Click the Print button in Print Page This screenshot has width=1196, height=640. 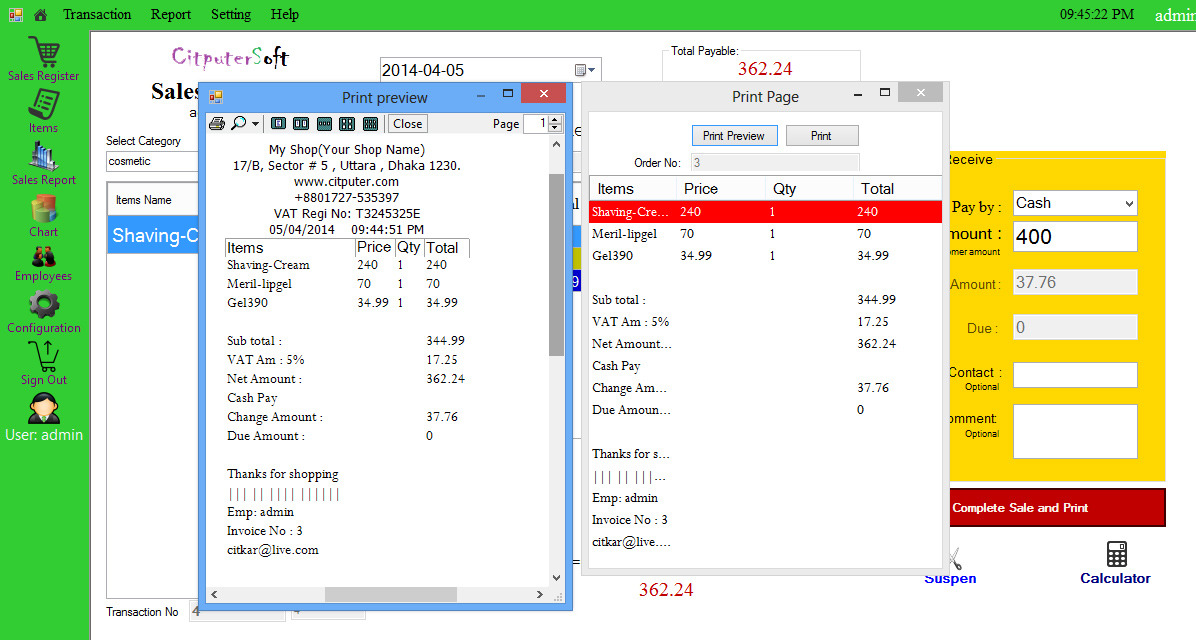coord(821,135)
